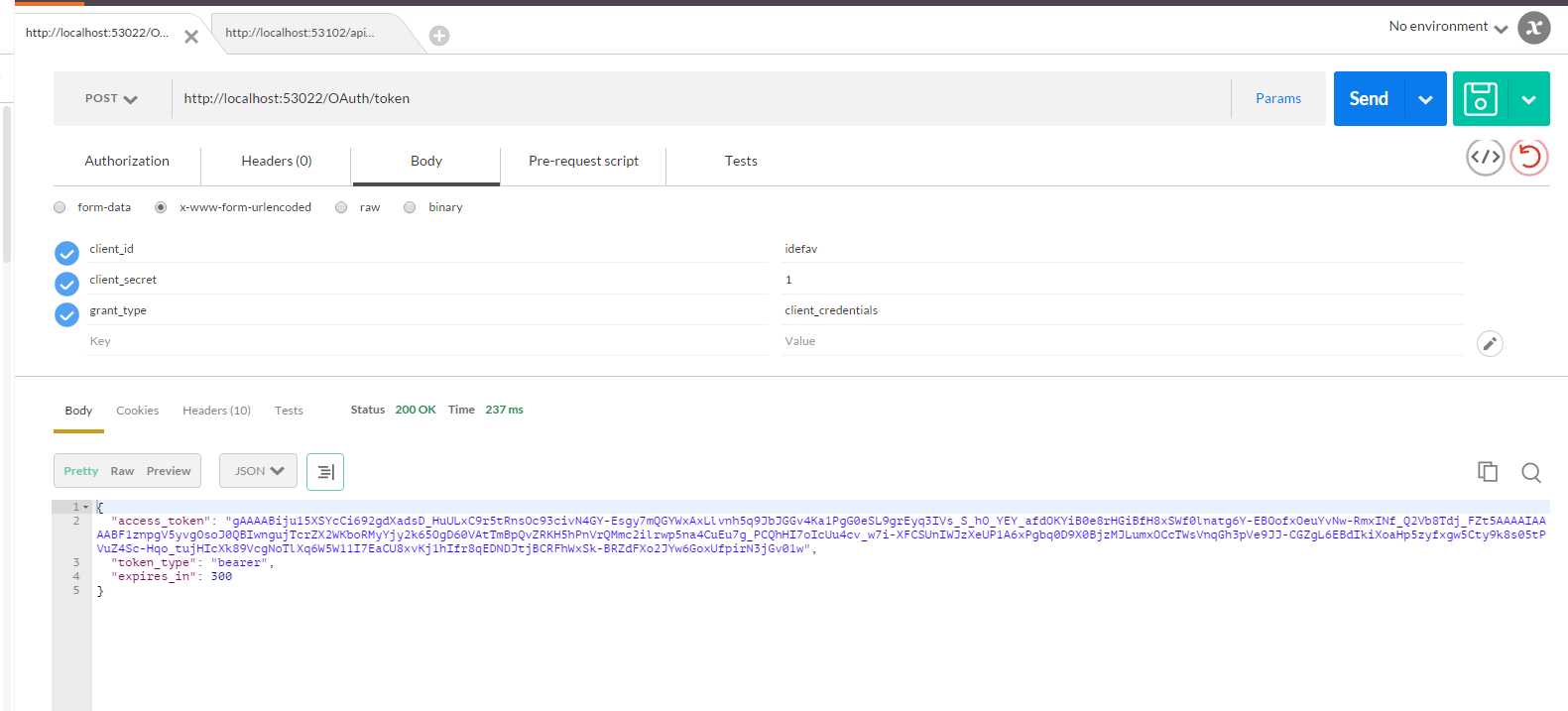Click the 237 ms time value

click(504, 410)
